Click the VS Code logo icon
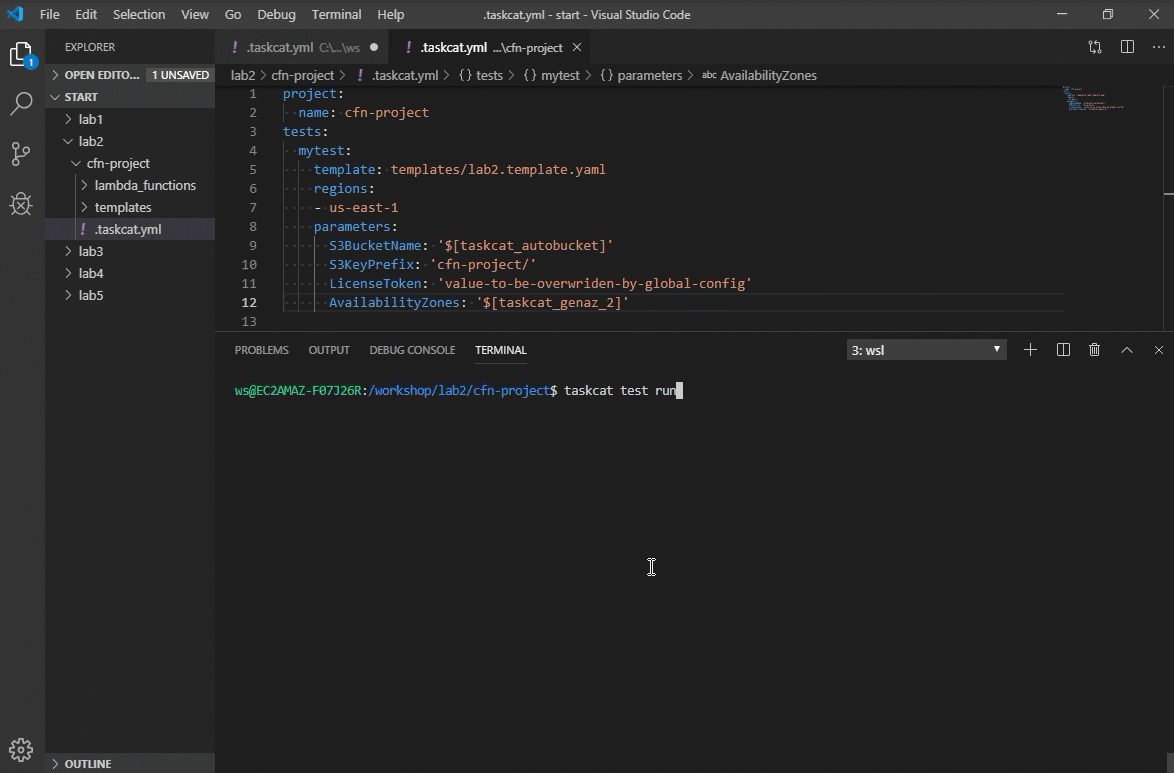This screenshot has width=1174, height=773. click(x=15, y=14)
